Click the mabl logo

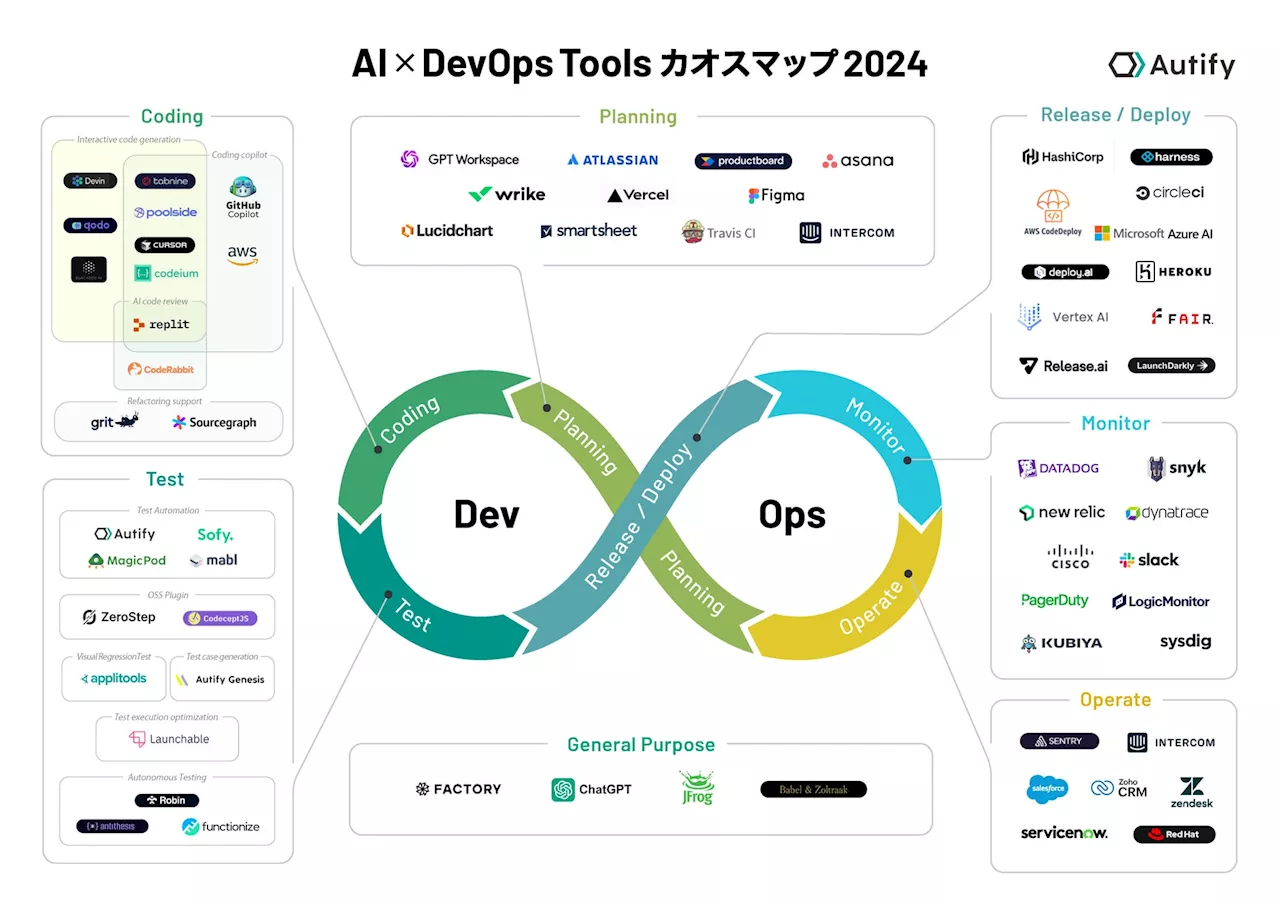(214, 560)
